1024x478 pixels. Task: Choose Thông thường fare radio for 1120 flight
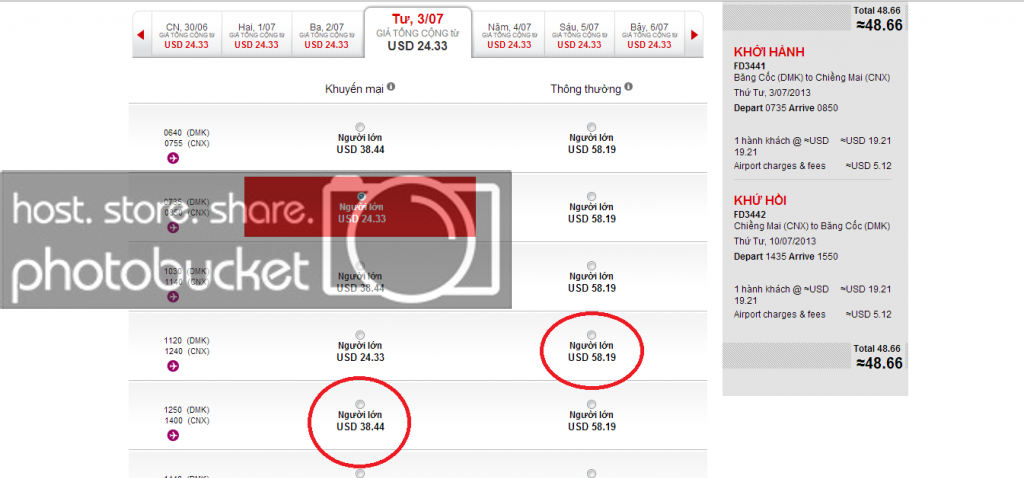tap(592, 334)
